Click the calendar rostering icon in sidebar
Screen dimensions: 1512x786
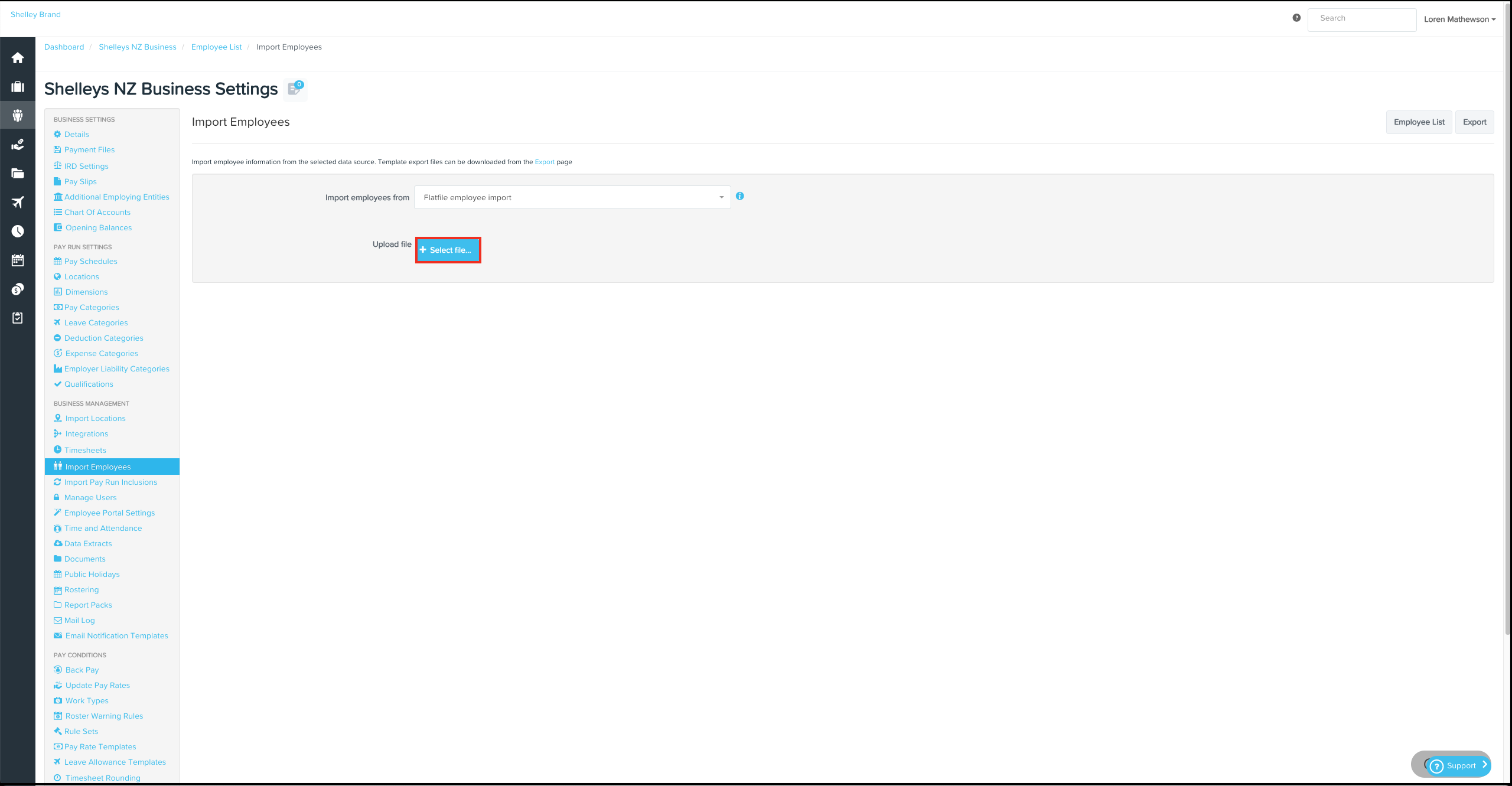[x=18, y=260]
